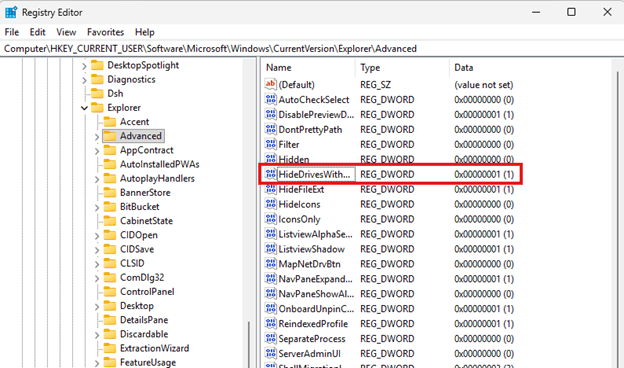Select the OnboardUnpinC... value name
The image size is (624, 368).
(x=316, y=309)
